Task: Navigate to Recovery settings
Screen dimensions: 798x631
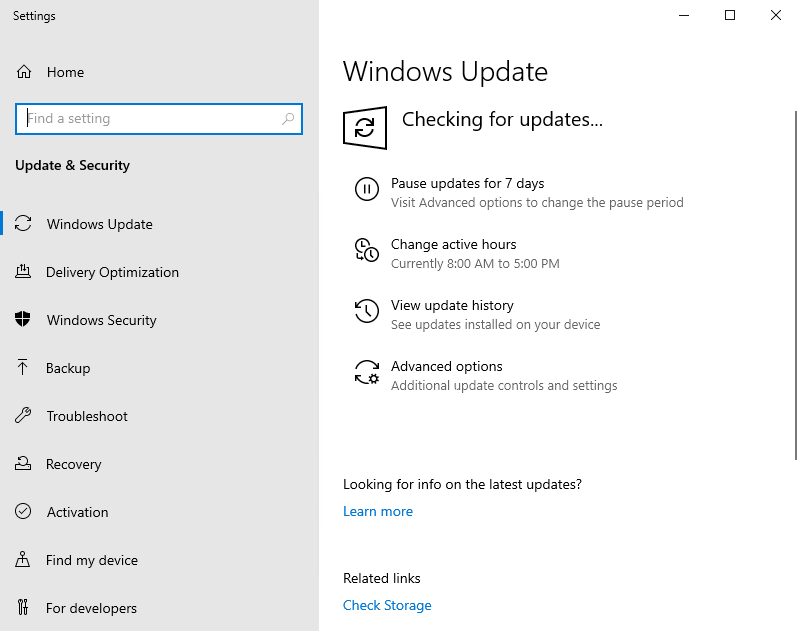Action: coord(73,464)
